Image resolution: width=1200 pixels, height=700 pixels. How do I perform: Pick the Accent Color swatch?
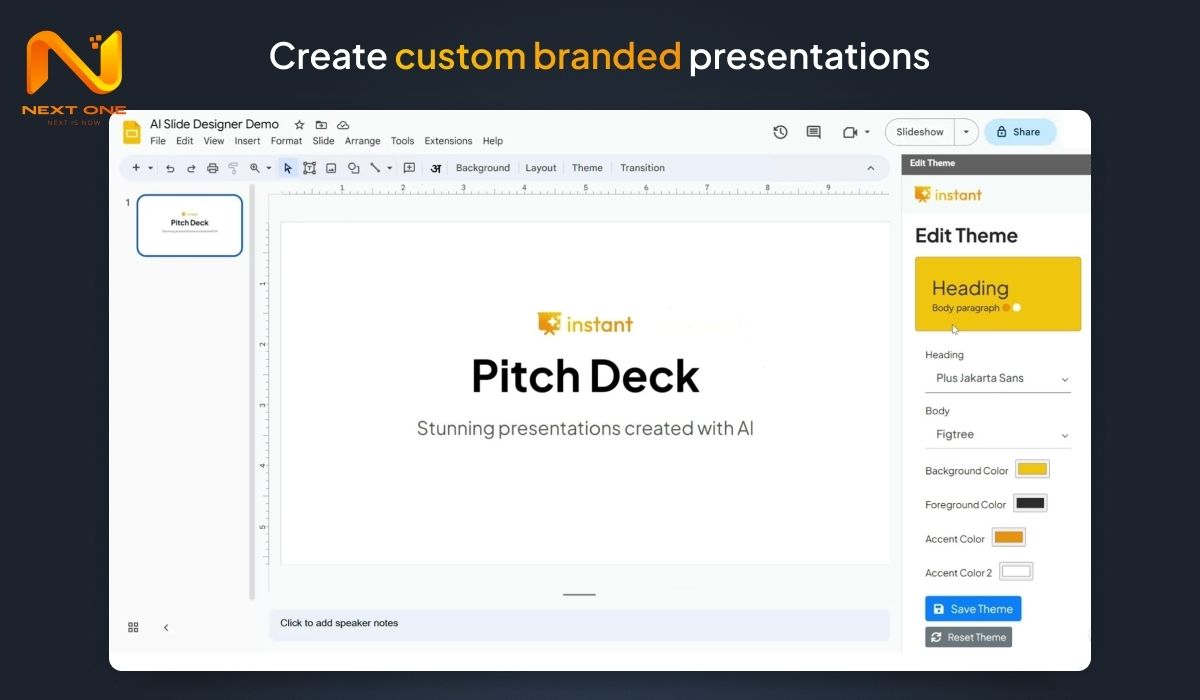[1008, 538]
